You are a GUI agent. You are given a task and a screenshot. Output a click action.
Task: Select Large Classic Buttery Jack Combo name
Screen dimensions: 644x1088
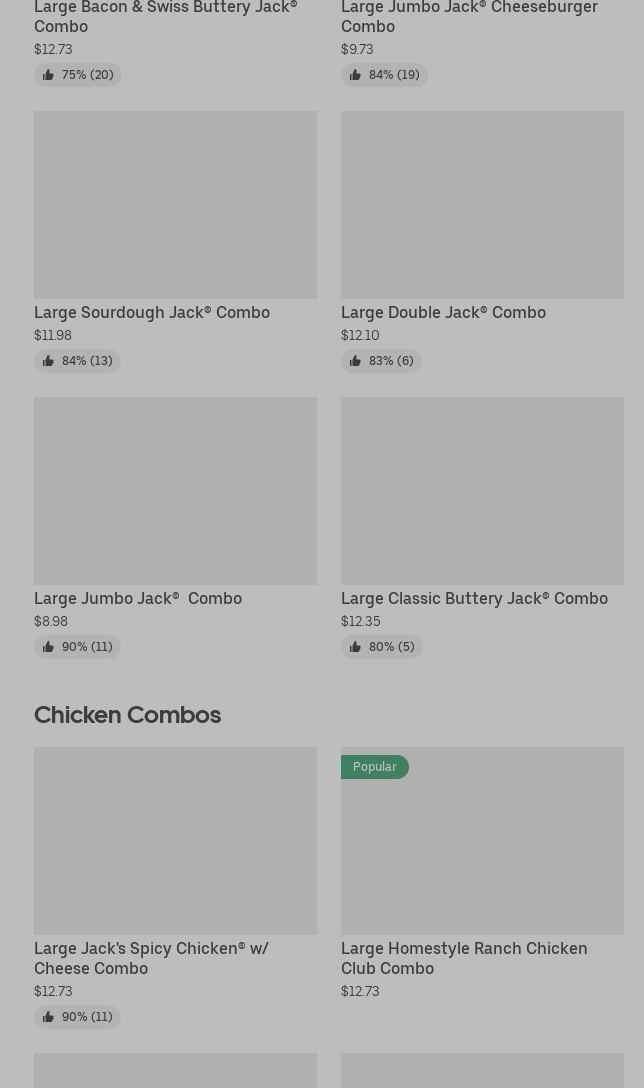[x=475, y=598]
